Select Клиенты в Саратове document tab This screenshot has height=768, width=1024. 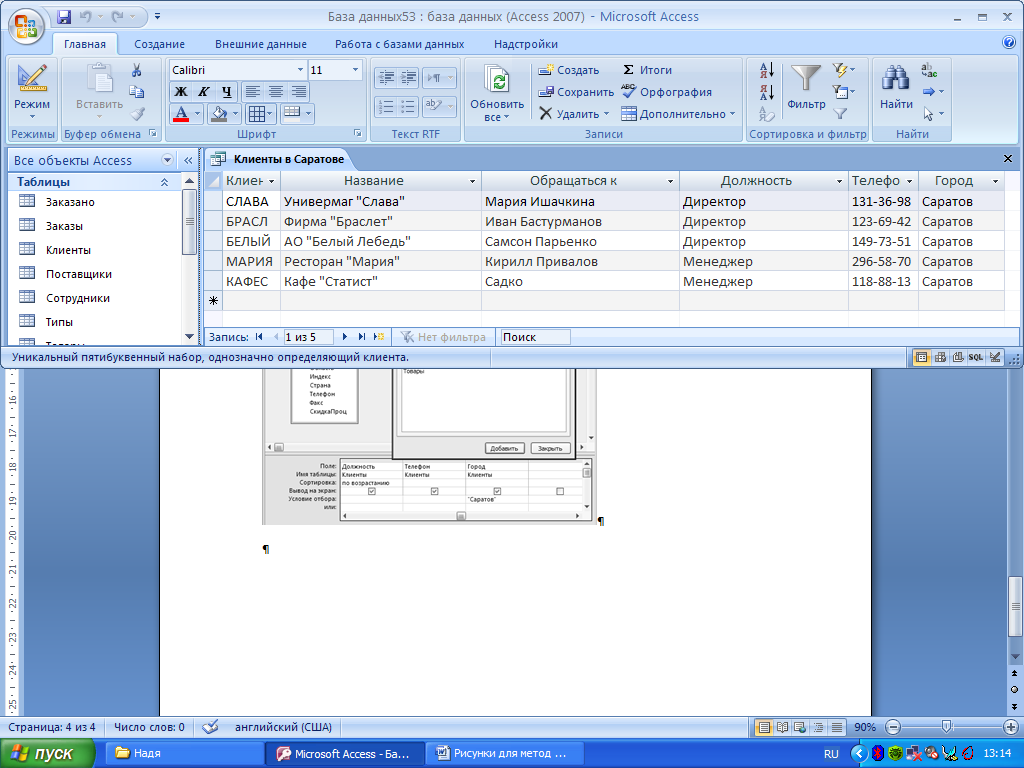pyautogui.click(x=280, y=159)
